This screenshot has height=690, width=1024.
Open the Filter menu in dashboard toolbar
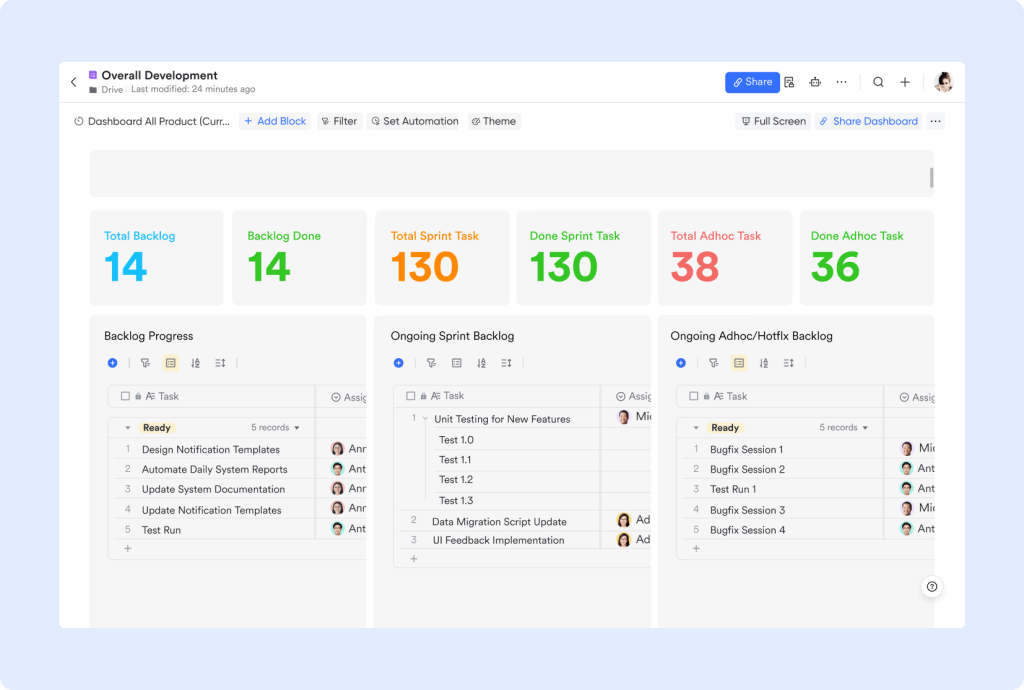pos(340,121)
